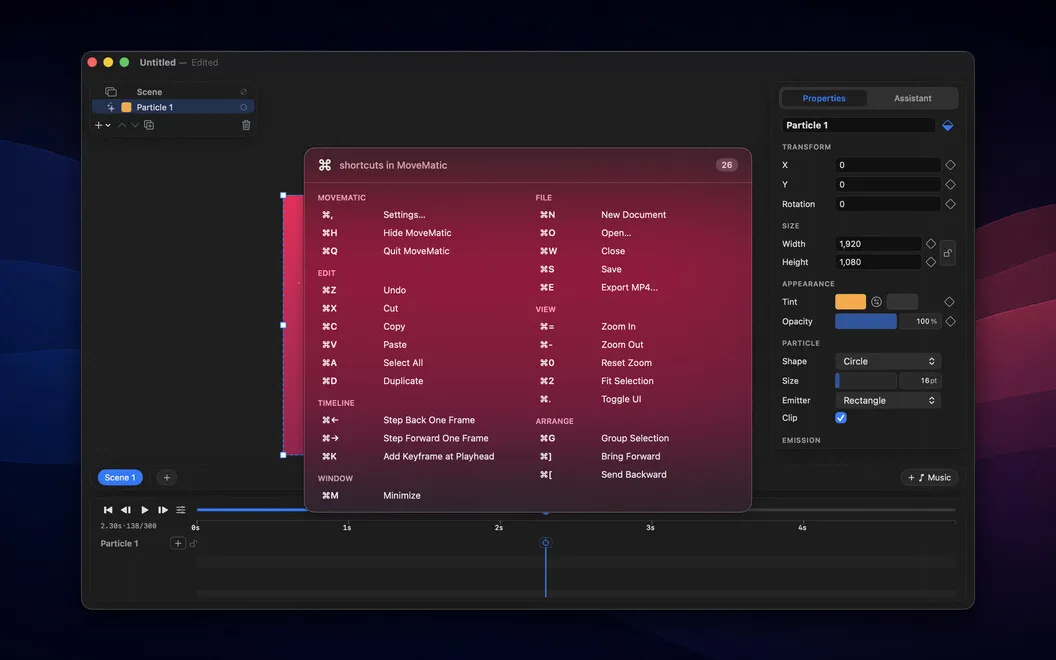Click the swap colors icon next to Tint
The height and width of the screenshot is (660, 1056).
click(x=876, y=302)
